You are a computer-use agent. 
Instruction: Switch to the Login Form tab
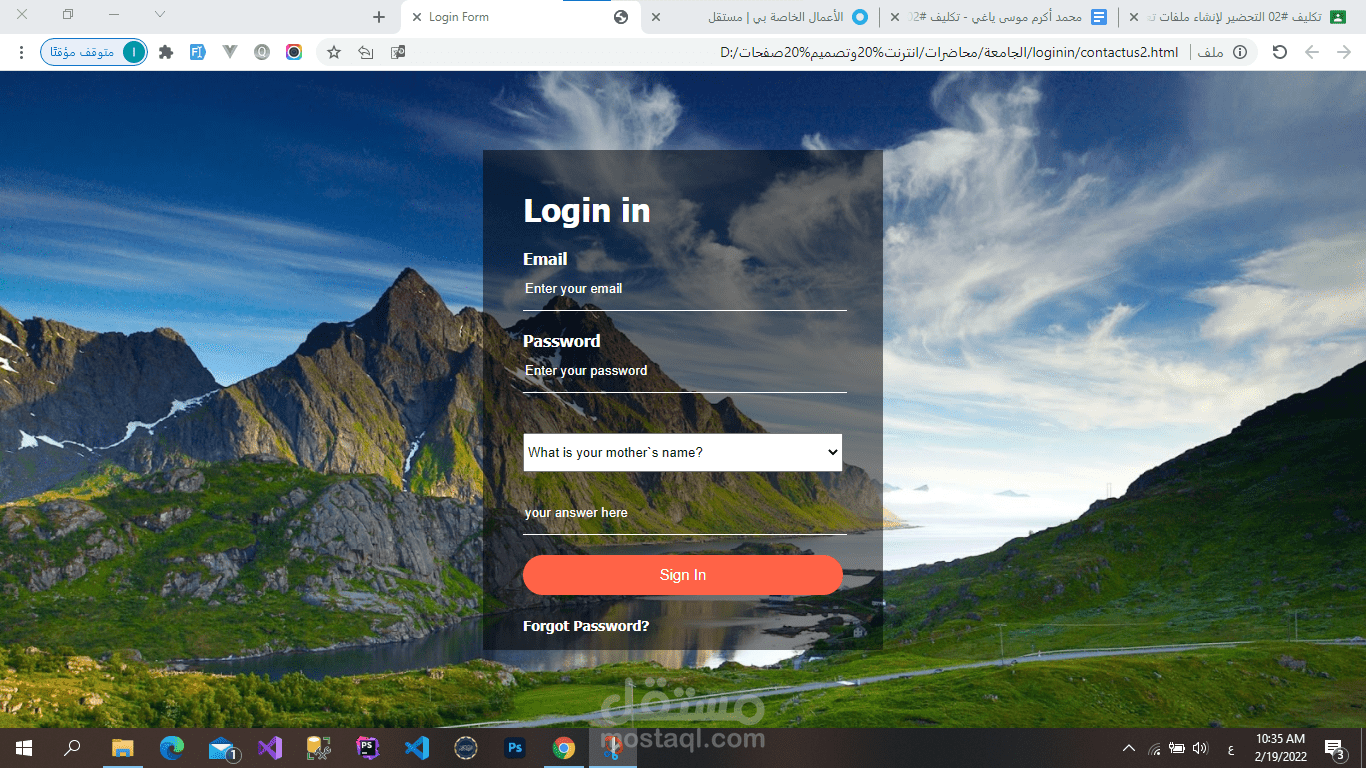520,17
